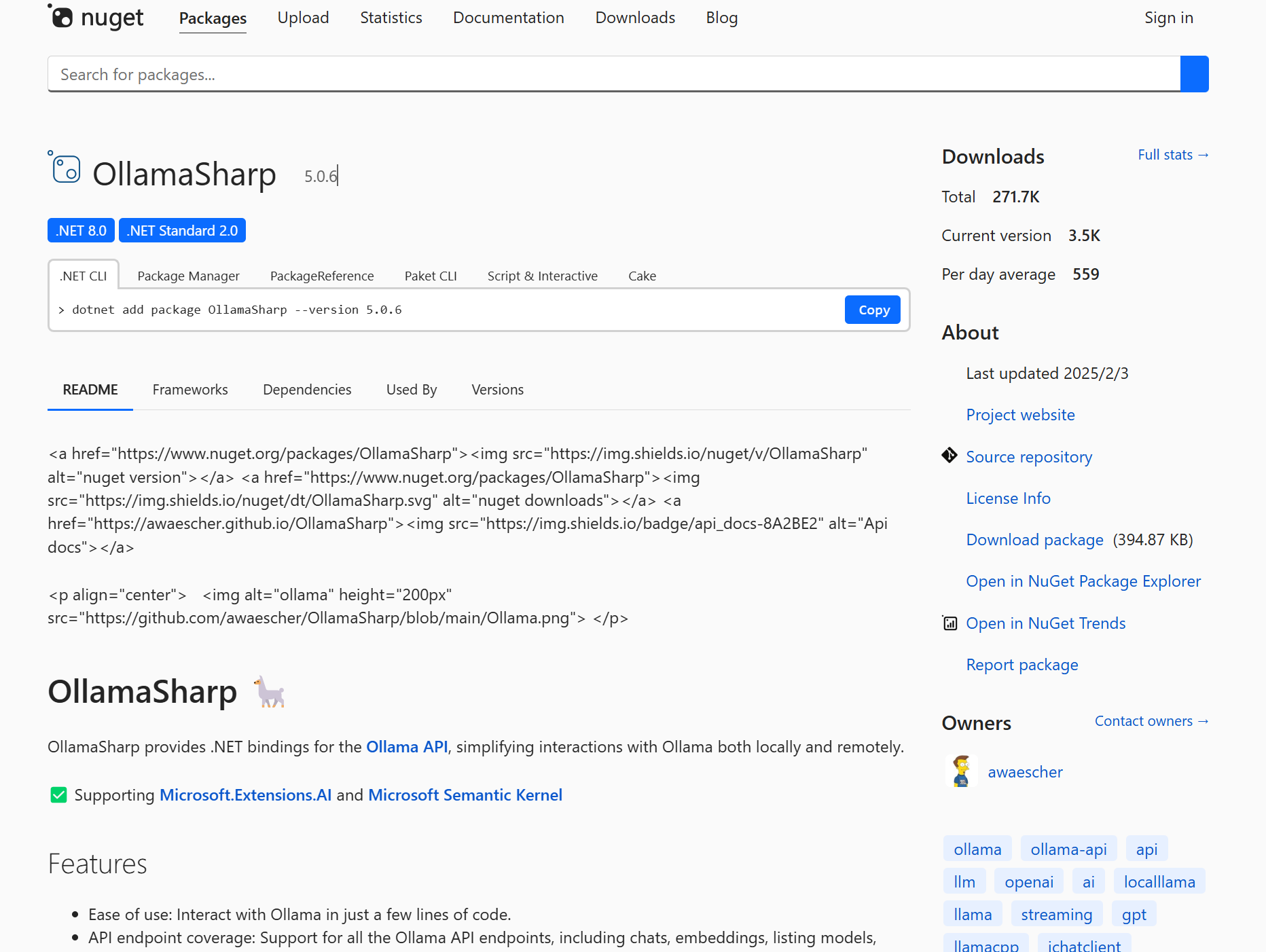Switch to the Package Manager tab
The width and height of the screenshot is (1266, 952).
(188, 276)
